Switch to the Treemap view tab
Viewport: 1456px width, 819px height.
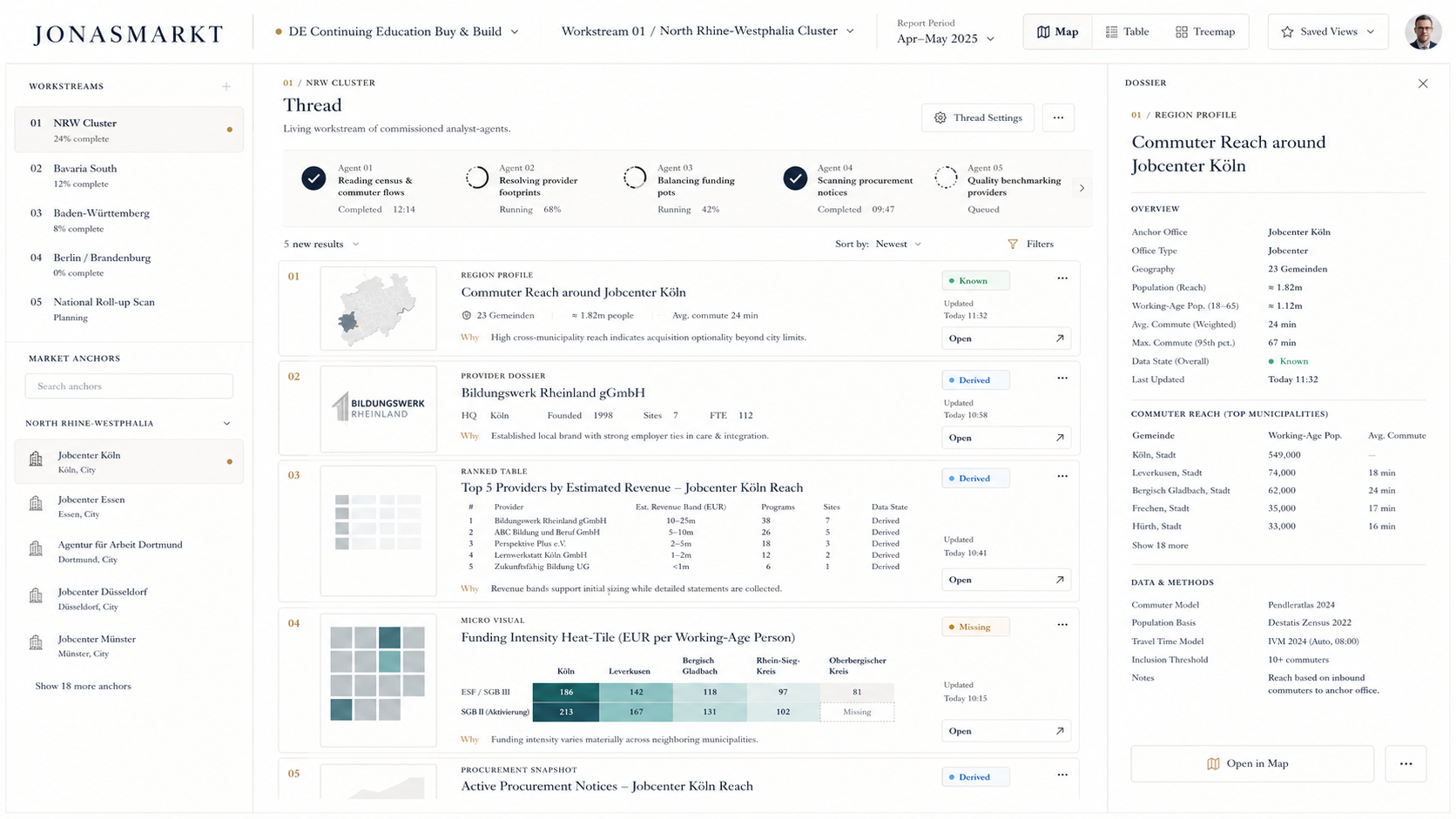tap(1205, 31)
